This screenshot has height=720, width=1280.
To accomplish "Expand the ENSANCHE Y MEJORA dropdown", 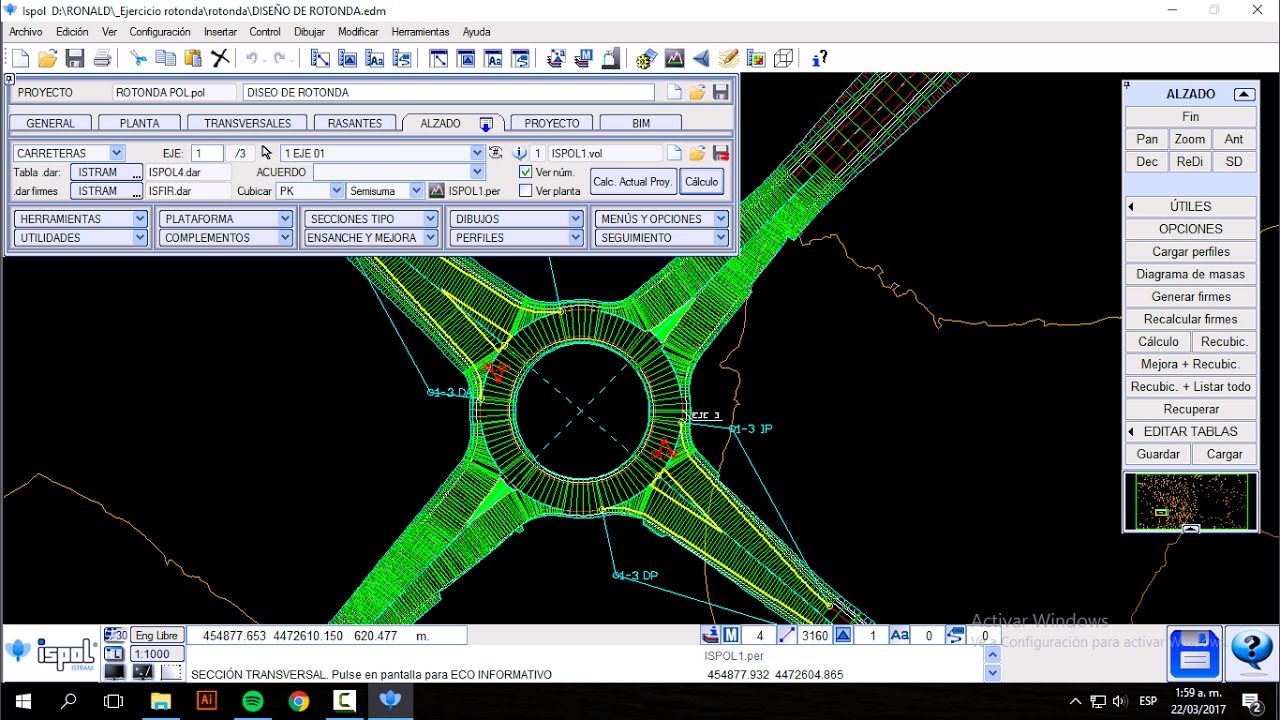I will pyautogui.click(x=371, y=238).
